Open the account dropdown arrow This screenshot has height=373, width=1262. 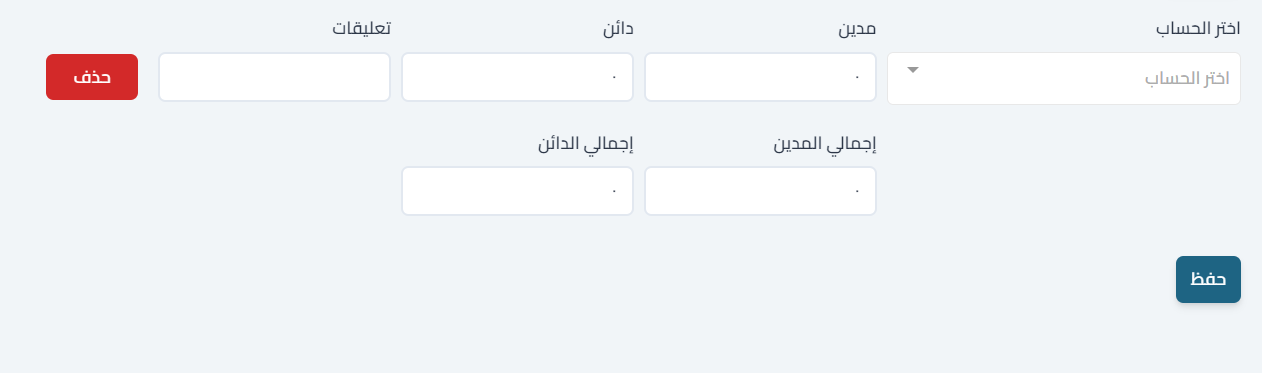(912, 70)
